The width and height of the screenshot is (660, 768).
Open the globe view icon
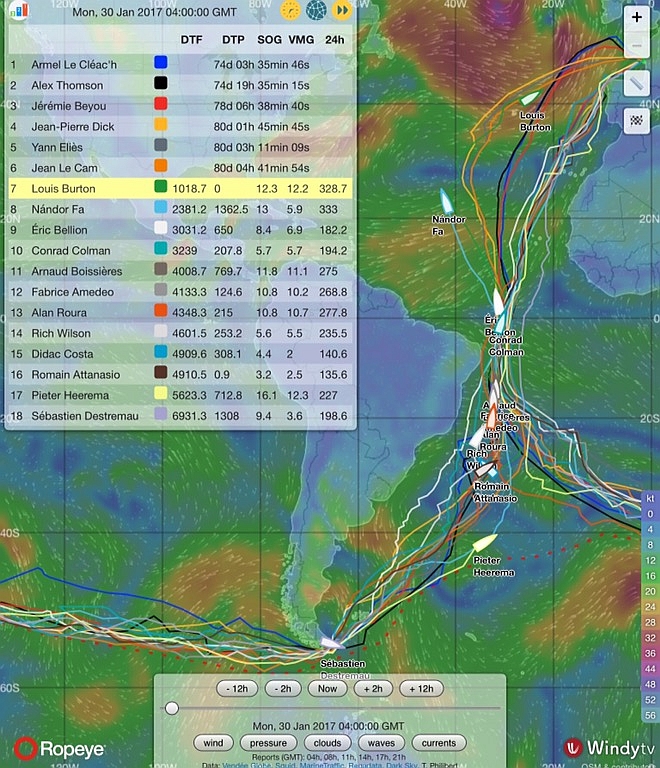point(316,11)
